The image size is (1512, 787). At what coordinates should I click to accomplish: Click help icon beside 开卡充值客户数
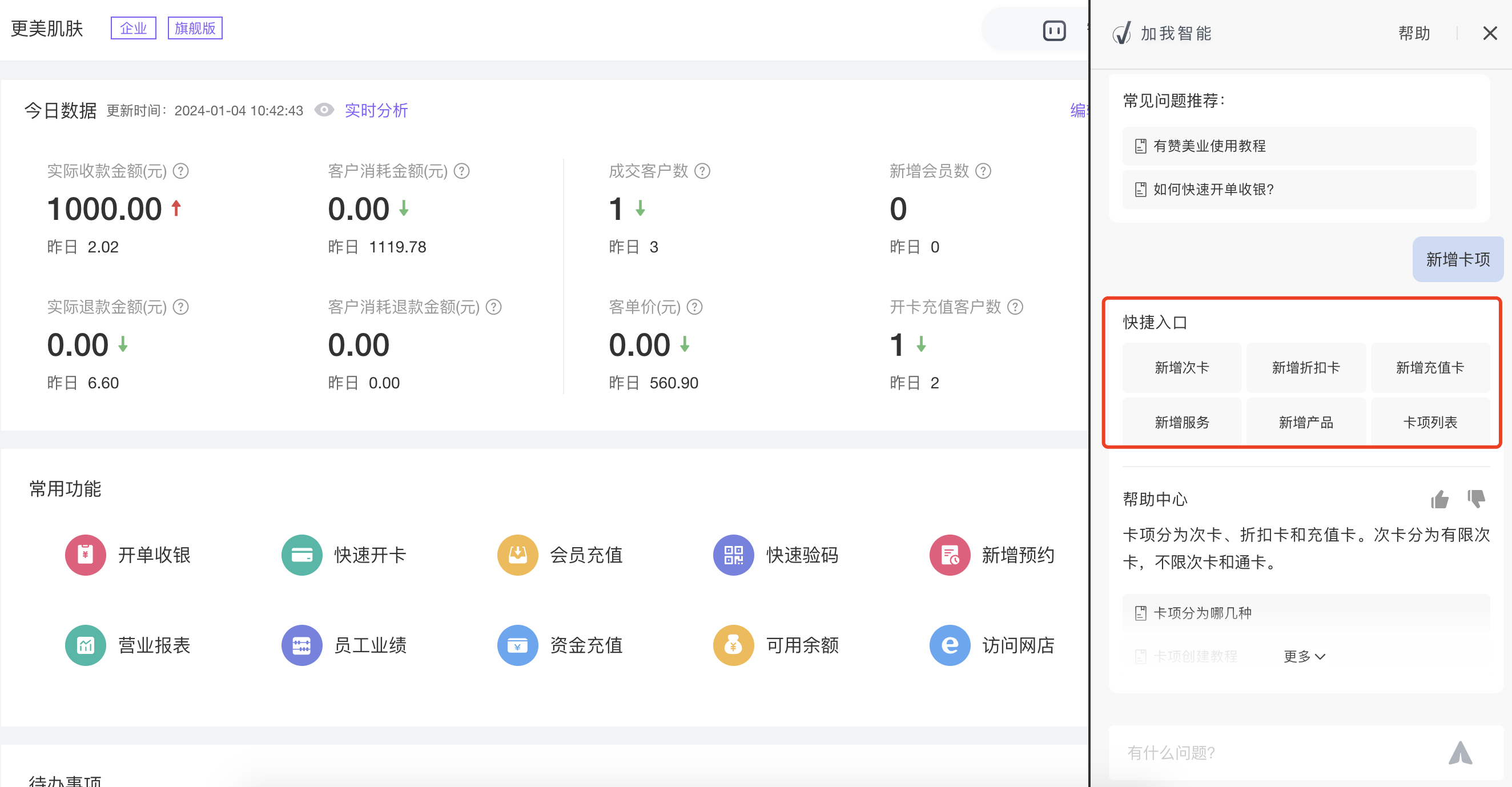(x=1015, y=307)
